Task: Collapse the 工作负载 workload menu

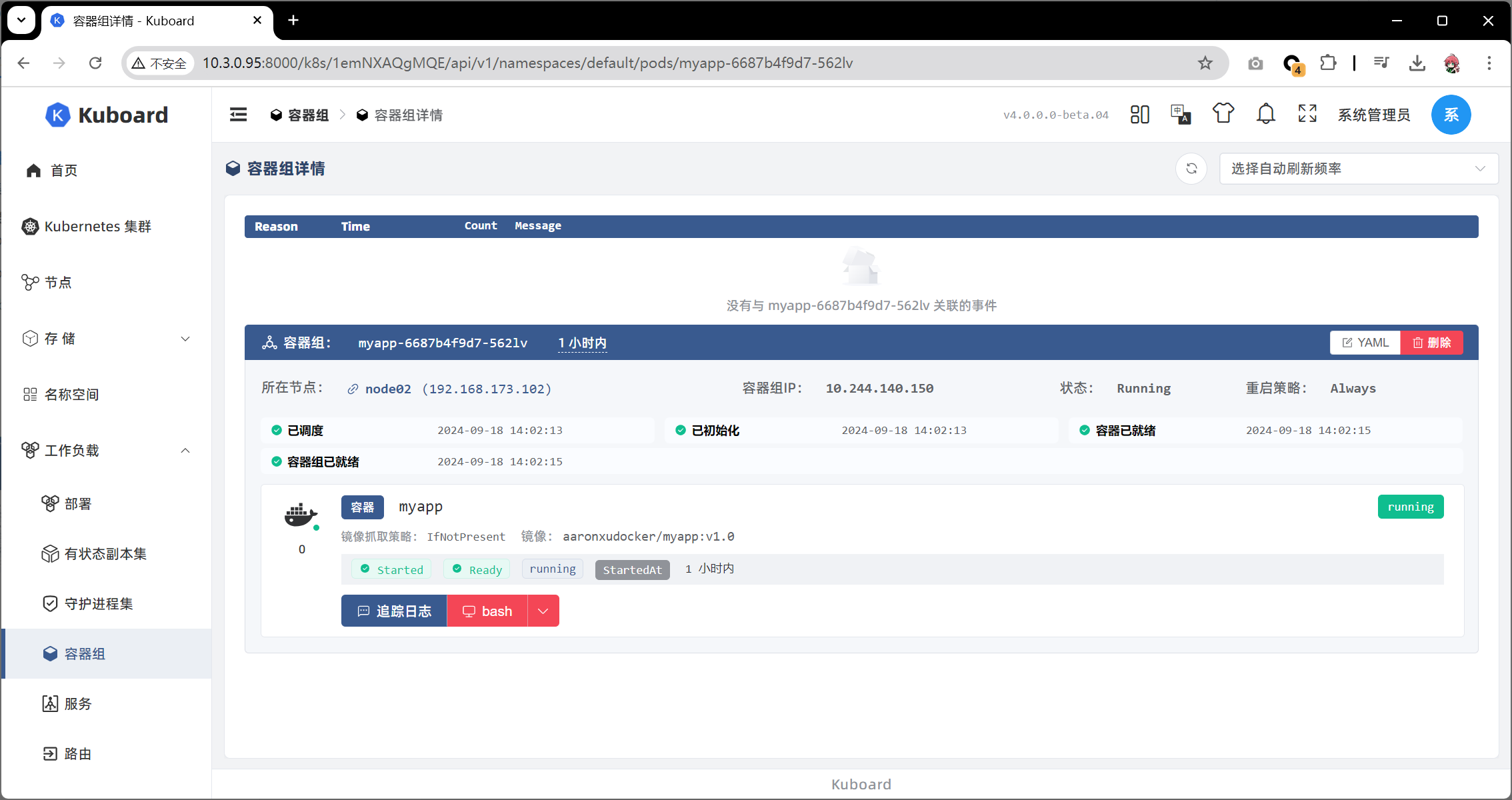Action: point(107,451)
